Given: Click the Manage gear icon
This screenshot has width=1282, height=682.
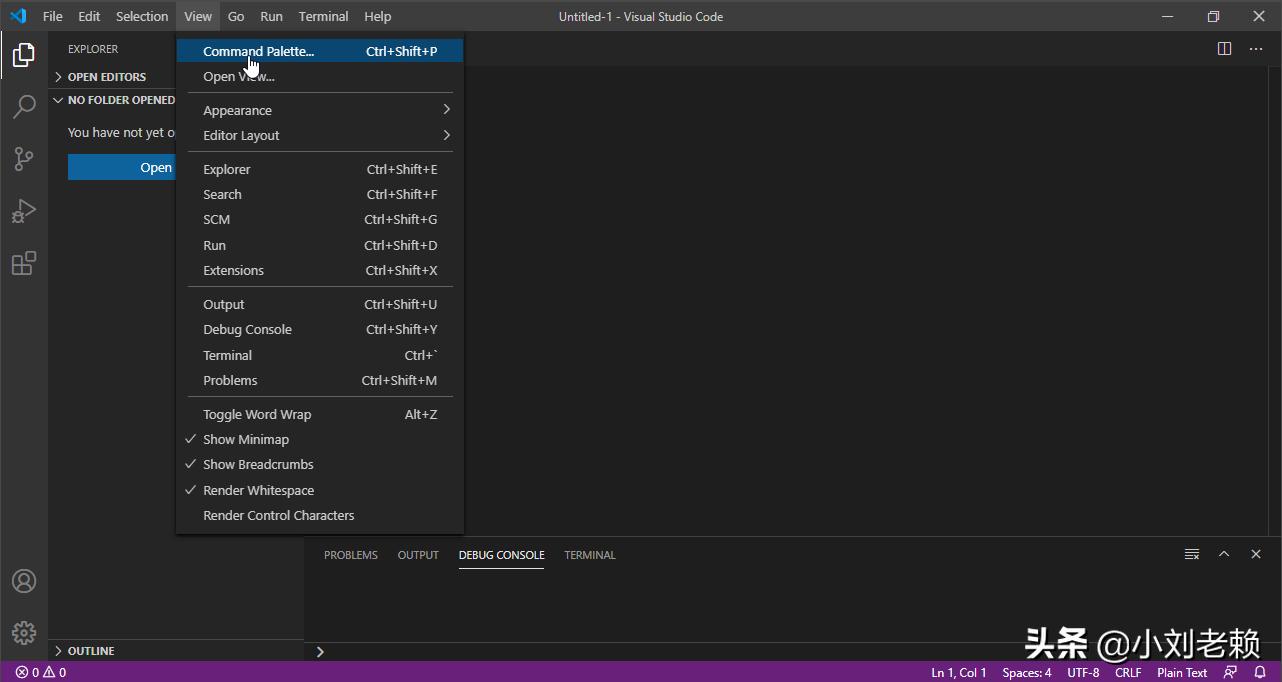Looking at the screenshot, I should (23, 632).
